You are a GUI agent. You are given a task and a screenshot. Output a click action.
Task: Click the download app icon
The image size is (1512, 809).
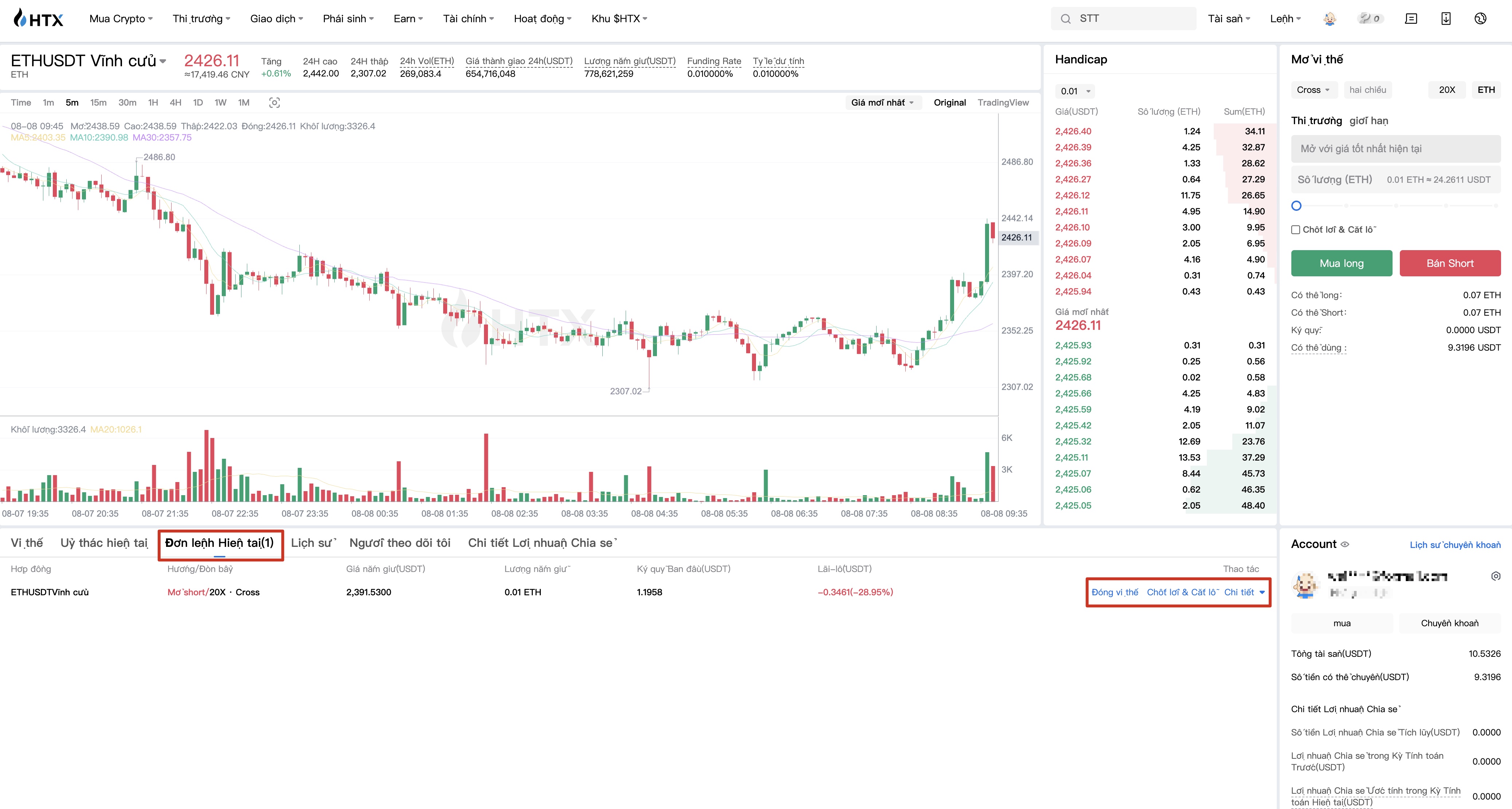[1446, 19]
